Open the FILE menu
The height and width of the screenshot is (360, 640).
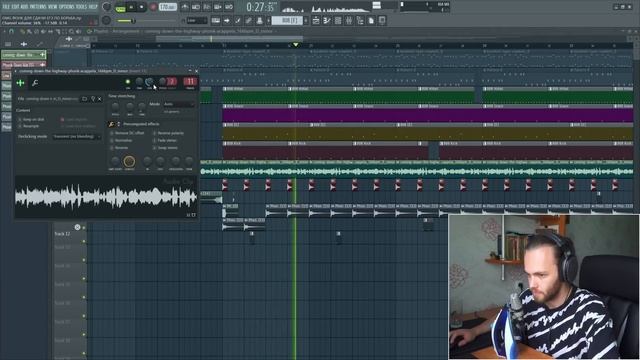(7, 7)
